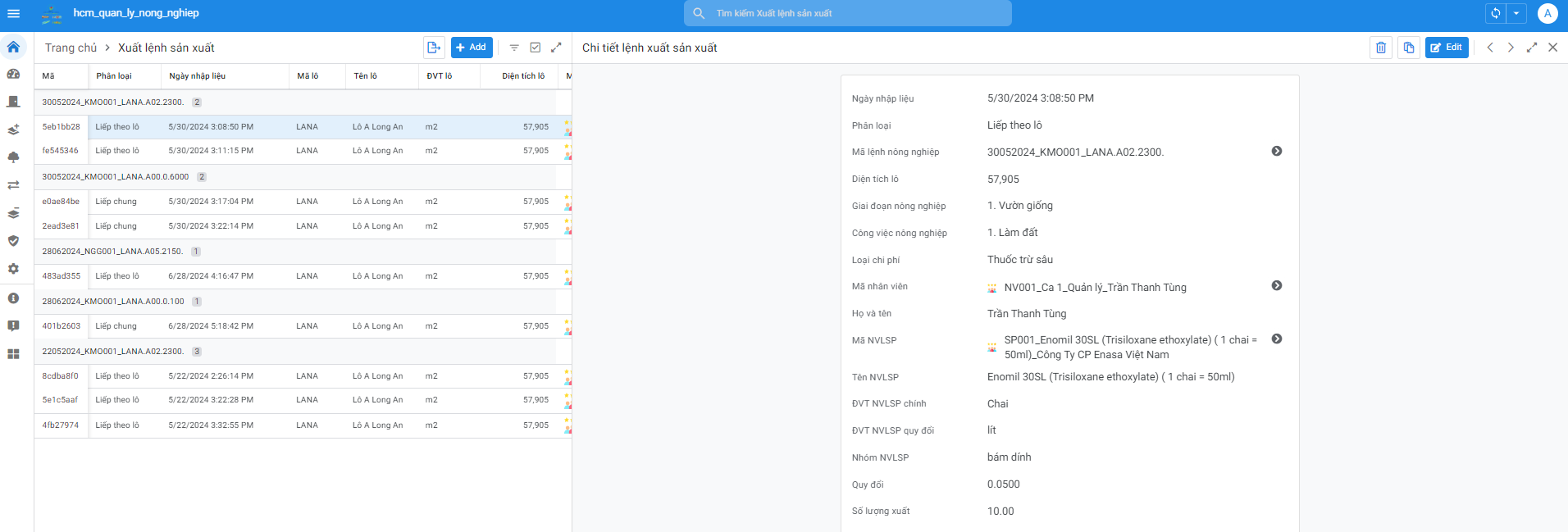This screenshot has width=1568, height=532.
Task: Go to Trang chủ breadcrumb
Action: 71,48
